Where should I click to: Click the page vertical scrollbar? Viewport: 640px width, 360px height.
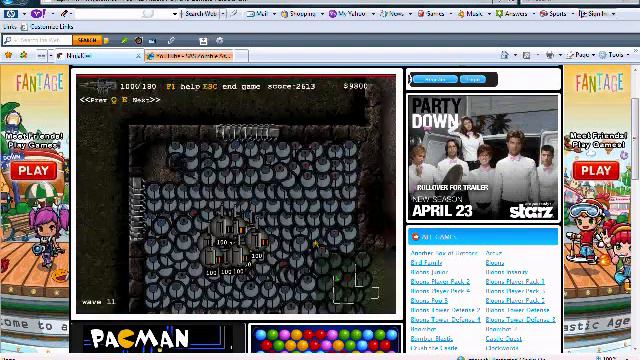tap(635, 139)
